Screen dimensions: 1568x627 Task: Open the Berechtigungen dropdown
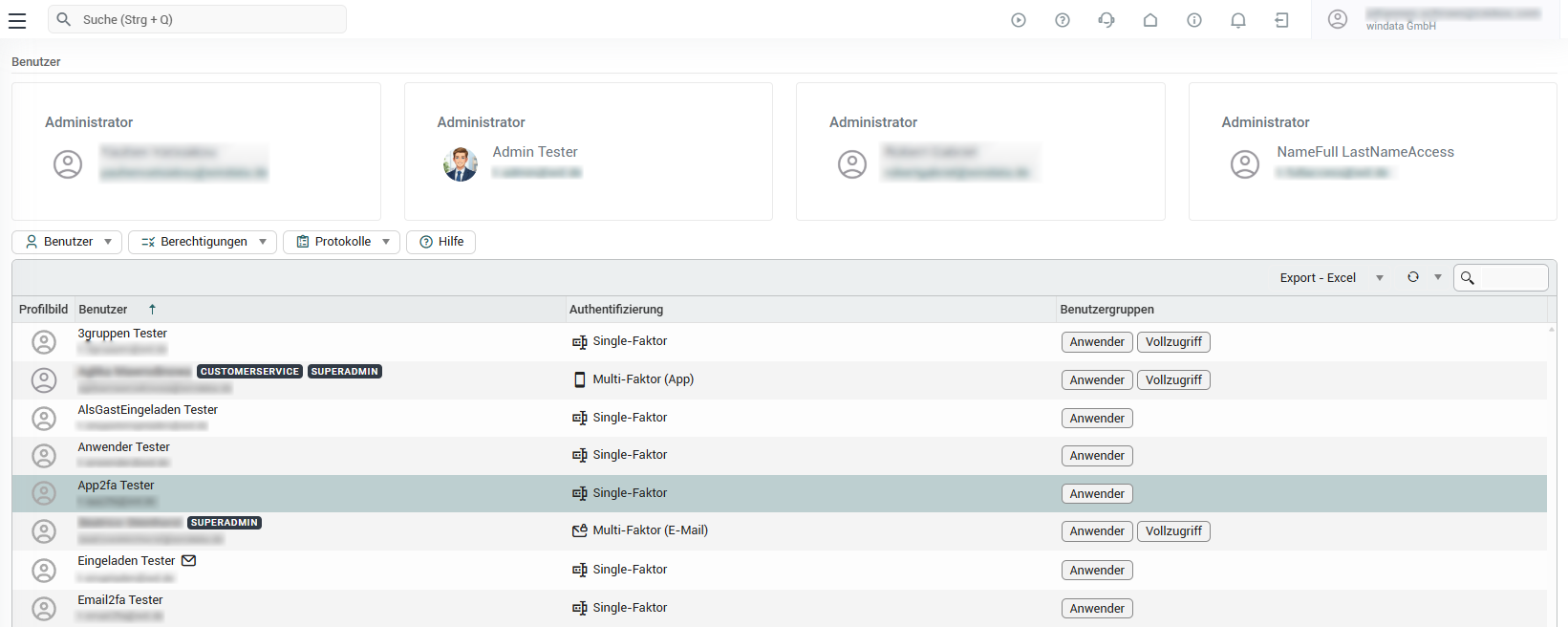click(203, 242)
